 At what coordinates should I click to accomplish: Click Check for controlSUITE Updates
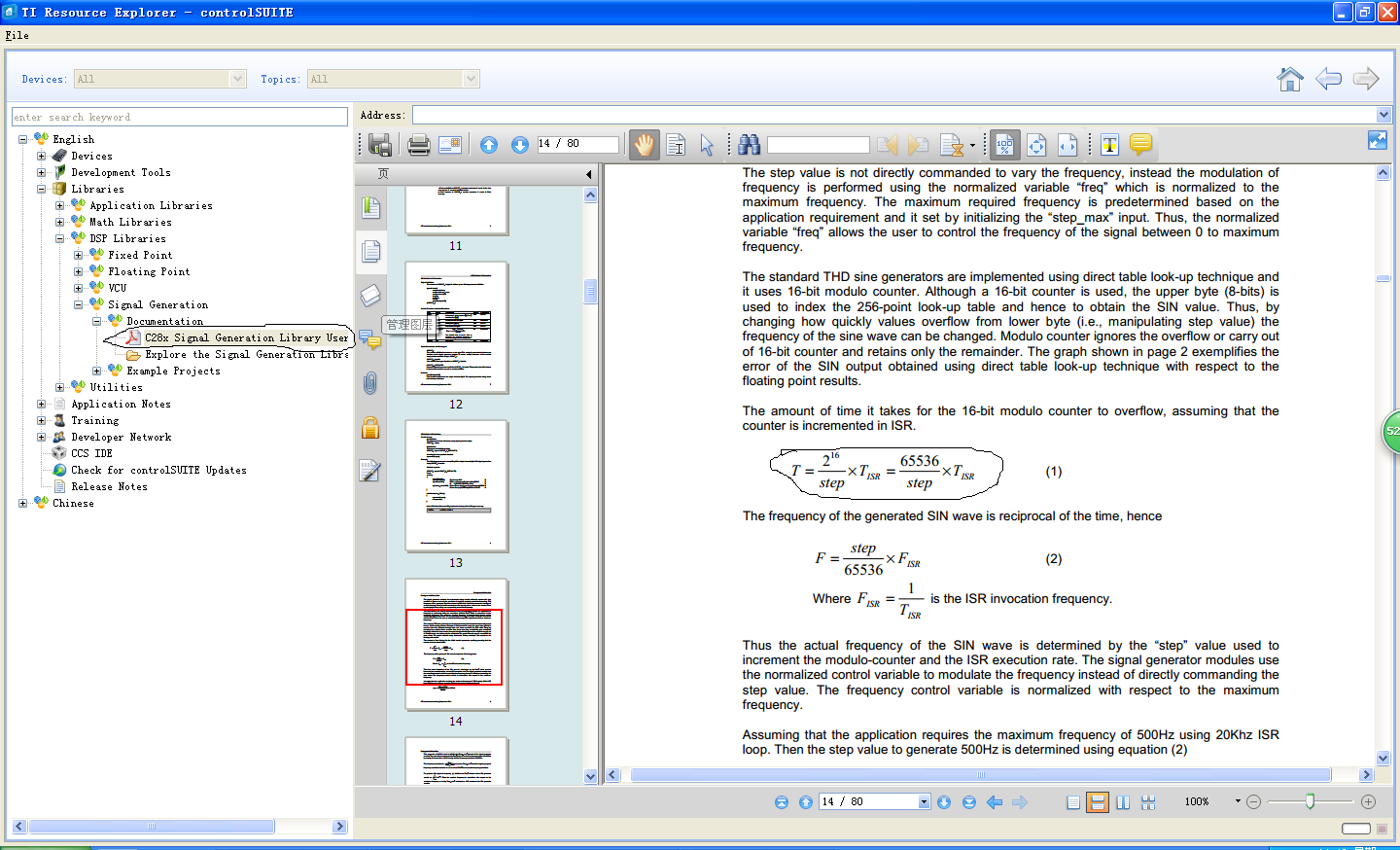[x=158, y=470]
